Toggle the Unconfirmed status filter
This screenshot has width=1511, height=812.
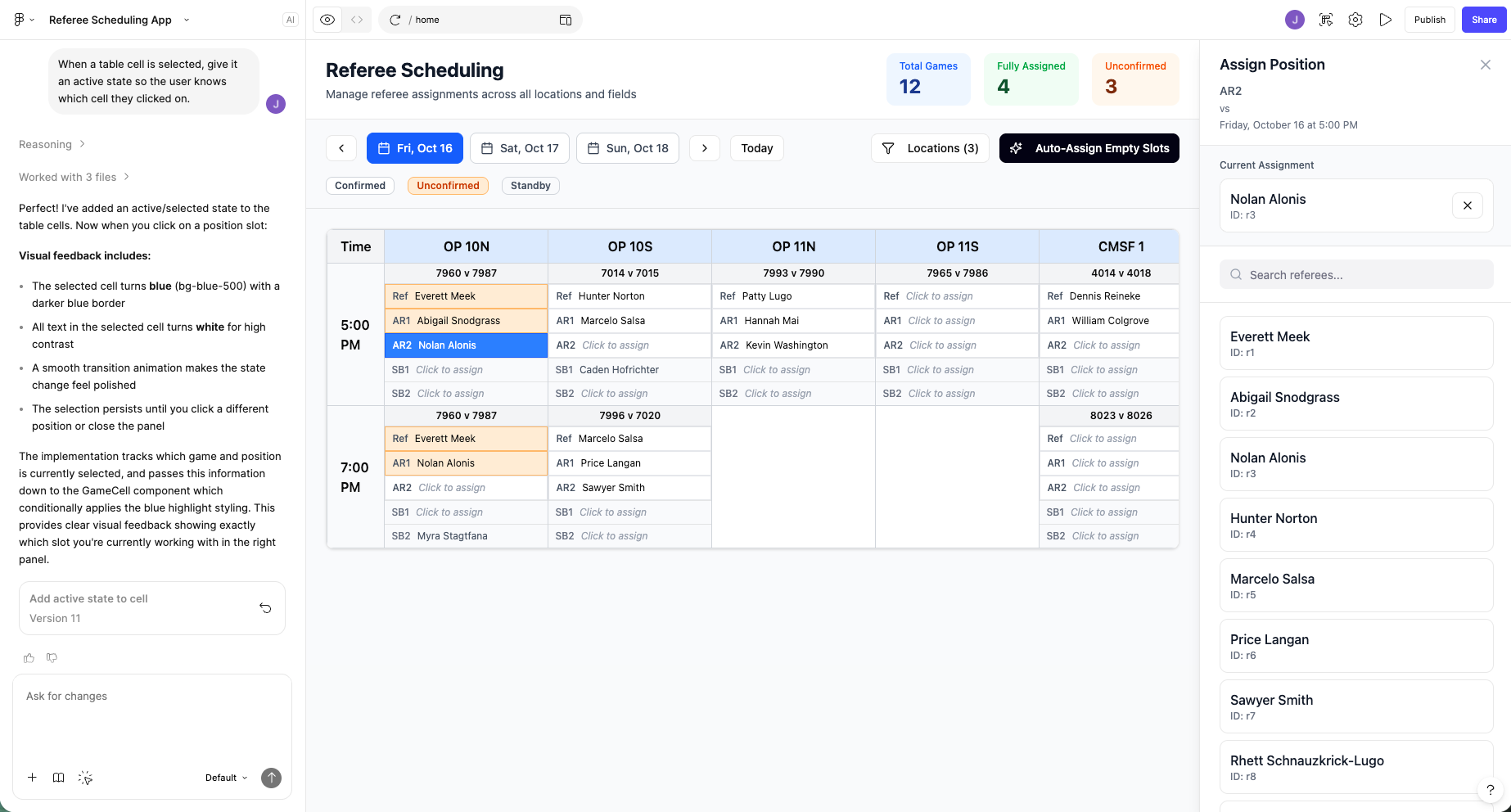point(448,186)
